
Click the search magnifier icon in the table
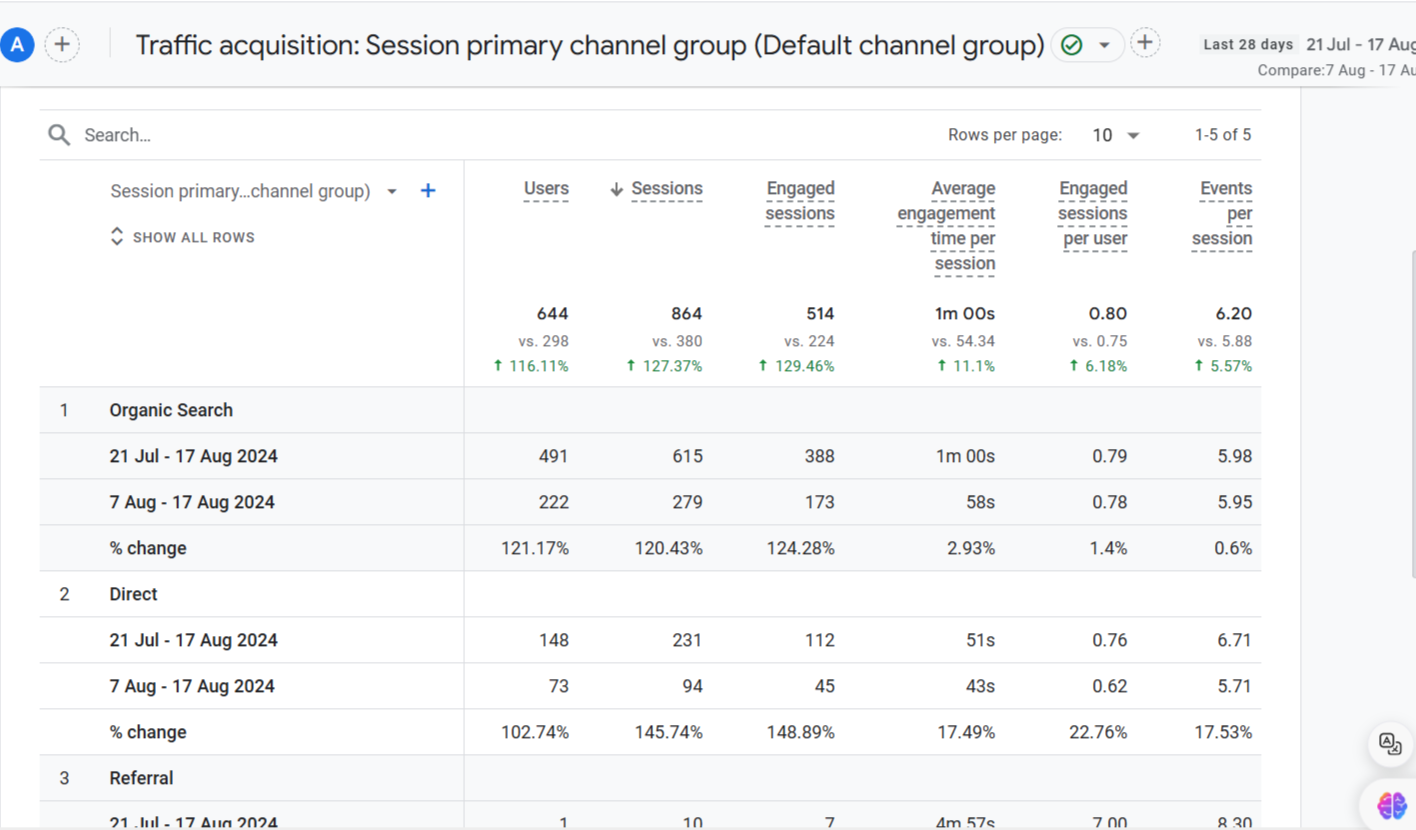59,135
